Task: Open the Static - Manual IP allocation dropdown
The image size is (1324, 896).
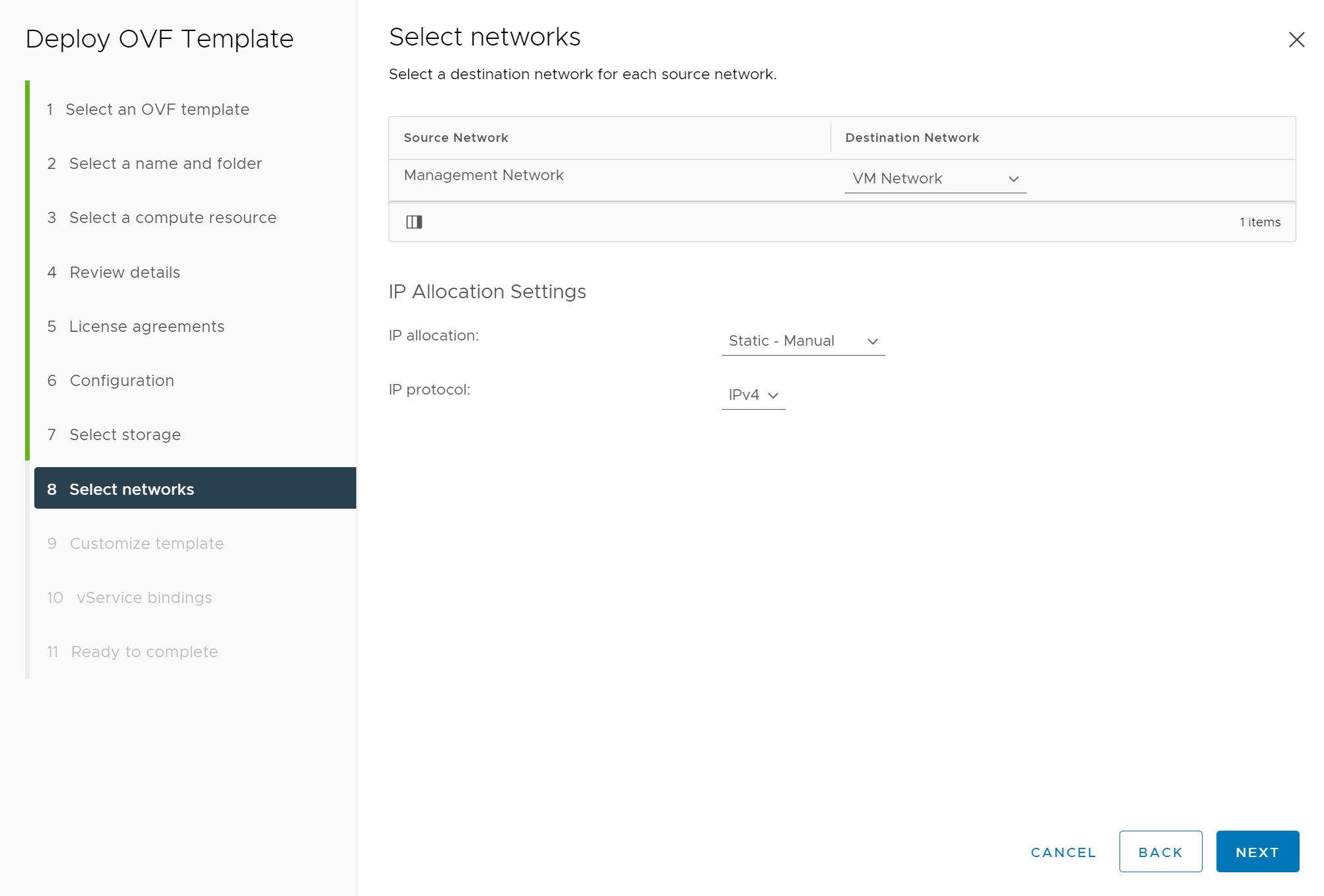Action: (x=803, y=341)
